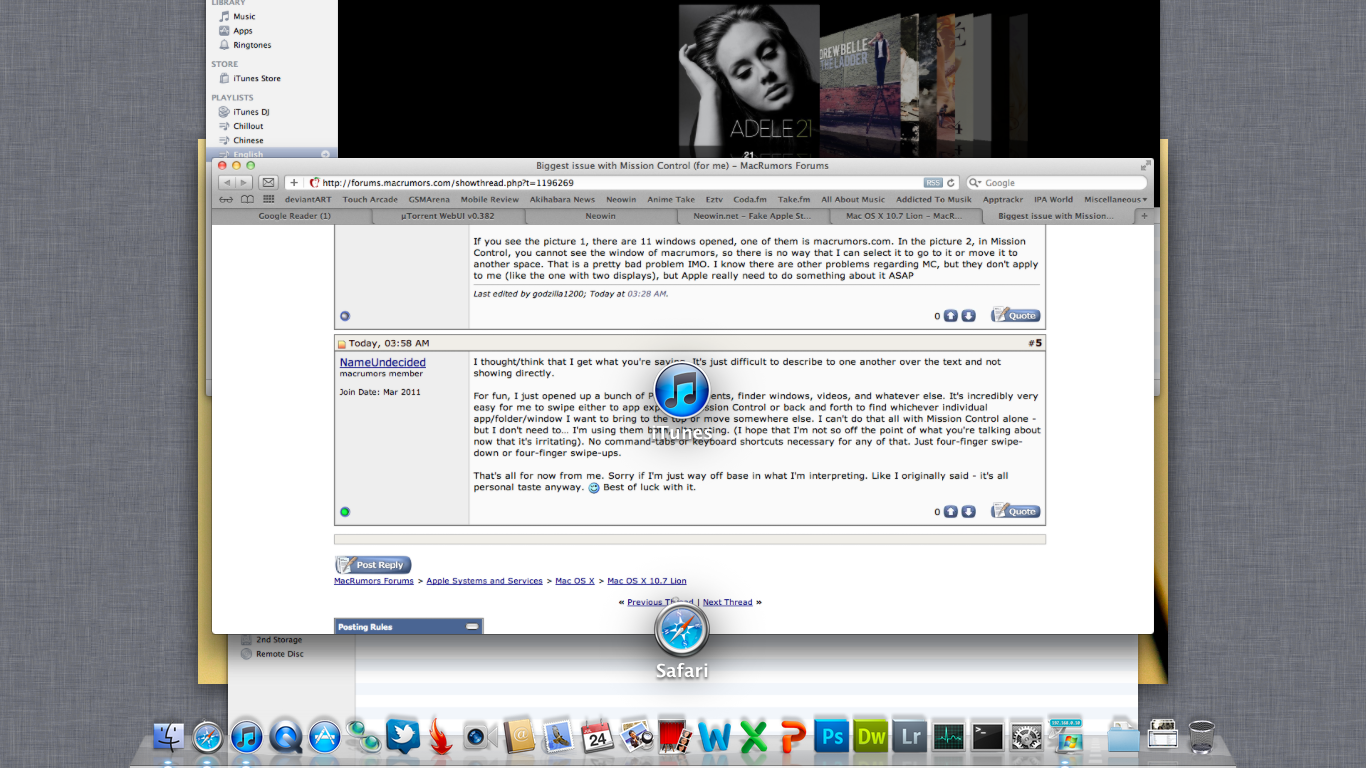Go to Next Thread link
This screenshot has width=1366, height=768.
(727, 602)
